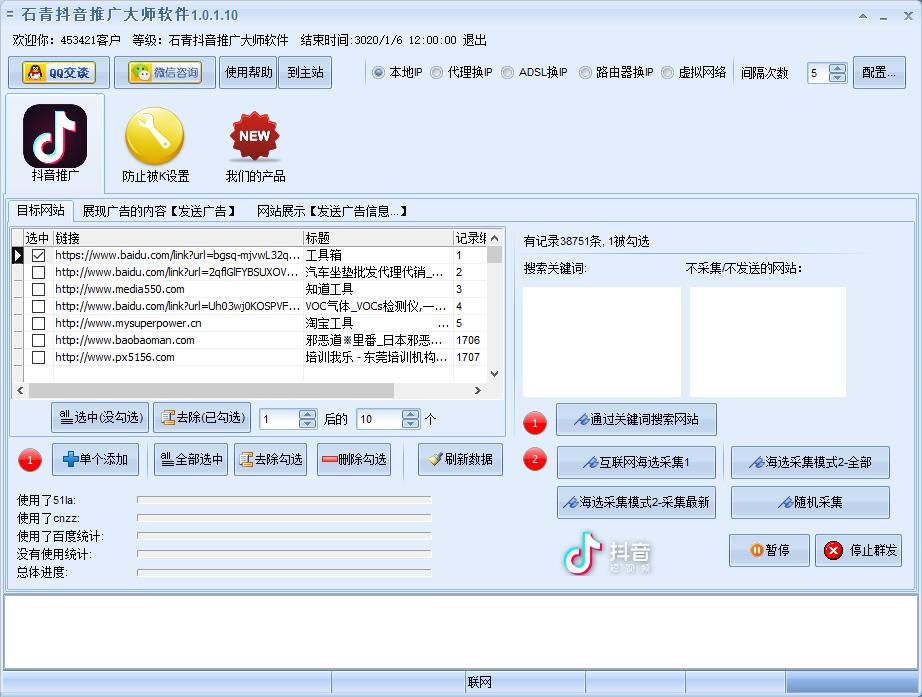Start 通过关键词搜索网站
922x697 pixels.
[x=636, y=419]
